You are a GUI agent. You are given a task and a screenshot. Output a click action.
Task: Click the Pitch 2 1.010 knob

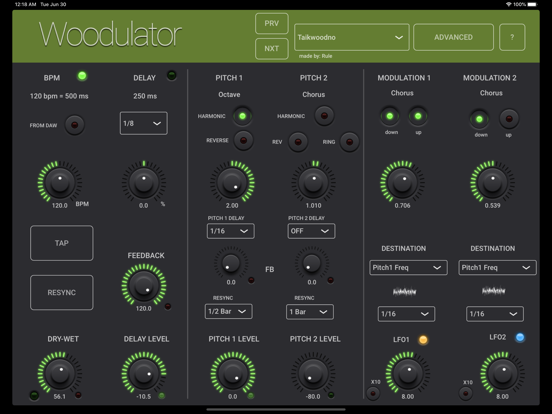(313, 182)
